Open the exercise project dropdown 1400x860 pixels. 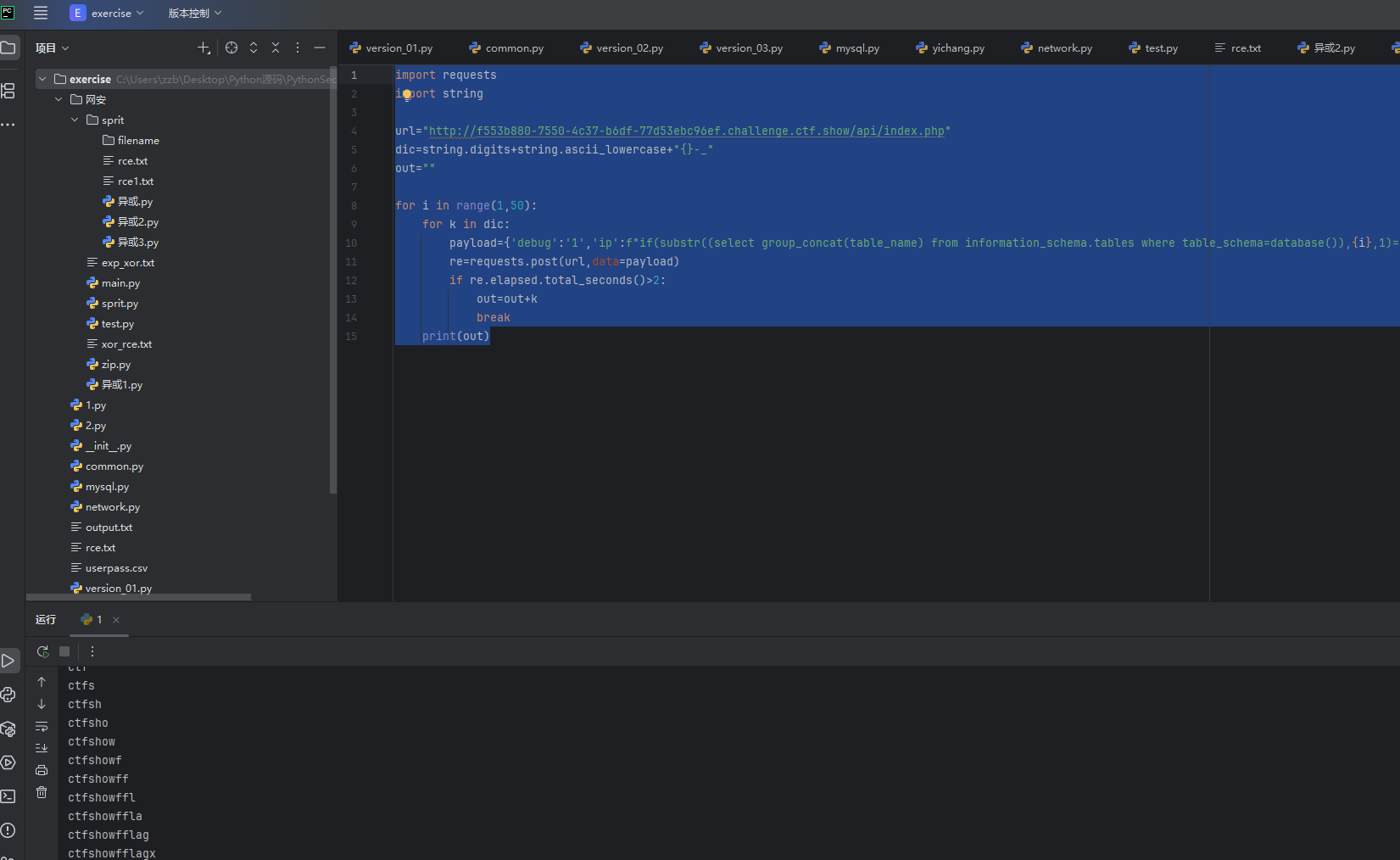coord(107,13)
